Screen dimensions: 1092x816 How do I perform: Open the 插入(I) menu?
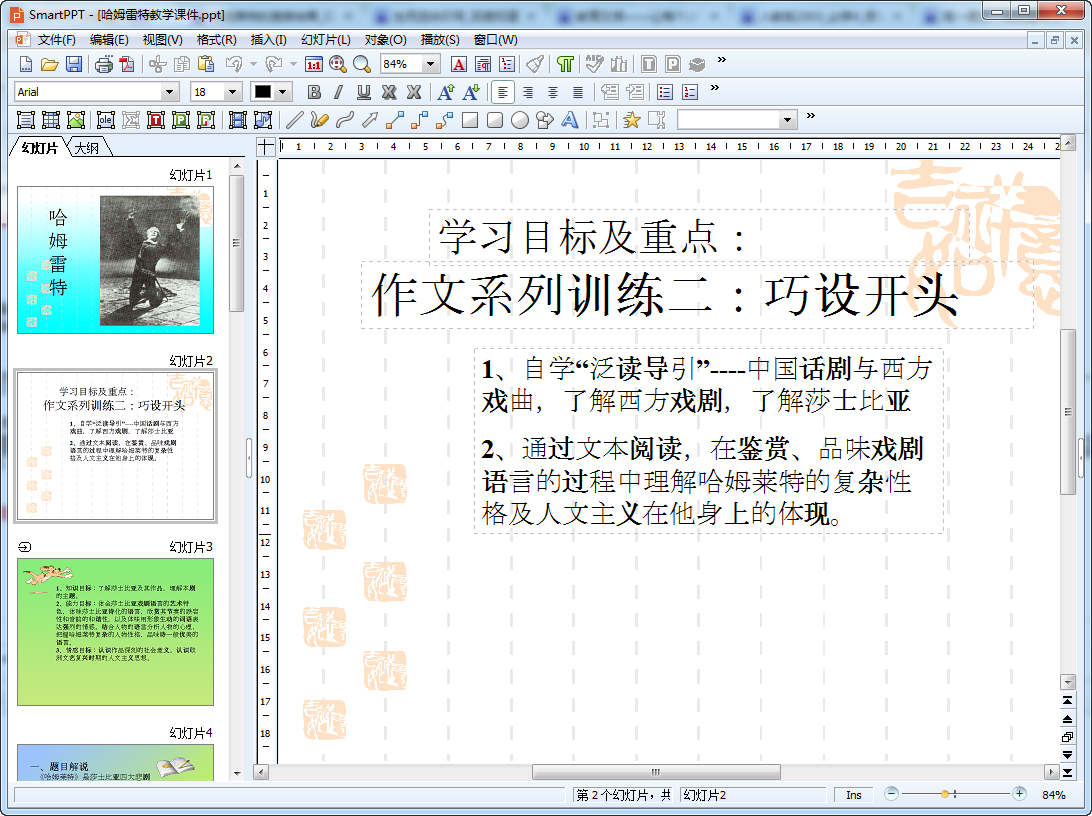[268, 40]
